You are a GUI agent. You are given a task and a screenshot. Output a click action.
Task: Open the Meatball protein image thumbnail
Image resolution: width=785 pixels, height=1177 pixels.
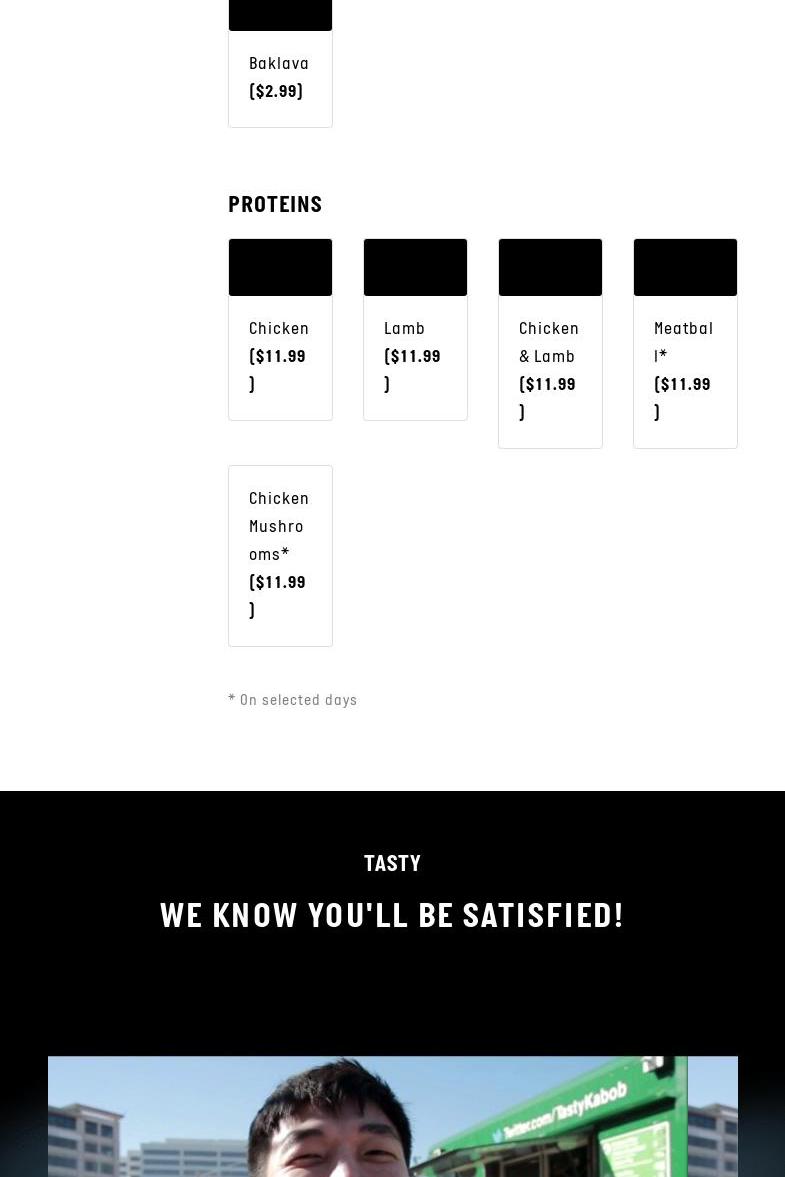pyautogui.click(x=685, y=267)
